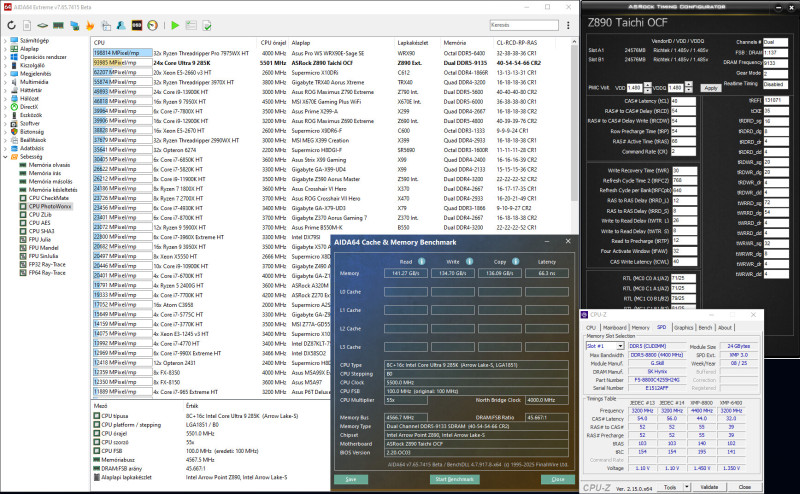
Task: Switch to Mainboard tab in CPU-Z
Action: click(x=614, y=328)
